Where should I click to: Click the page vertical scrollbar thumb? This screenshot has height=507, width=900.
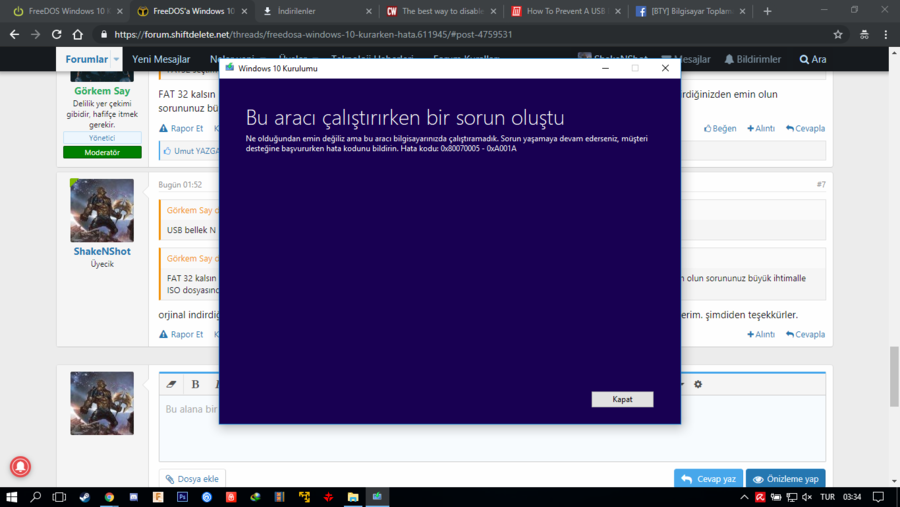tap(894, 376)
